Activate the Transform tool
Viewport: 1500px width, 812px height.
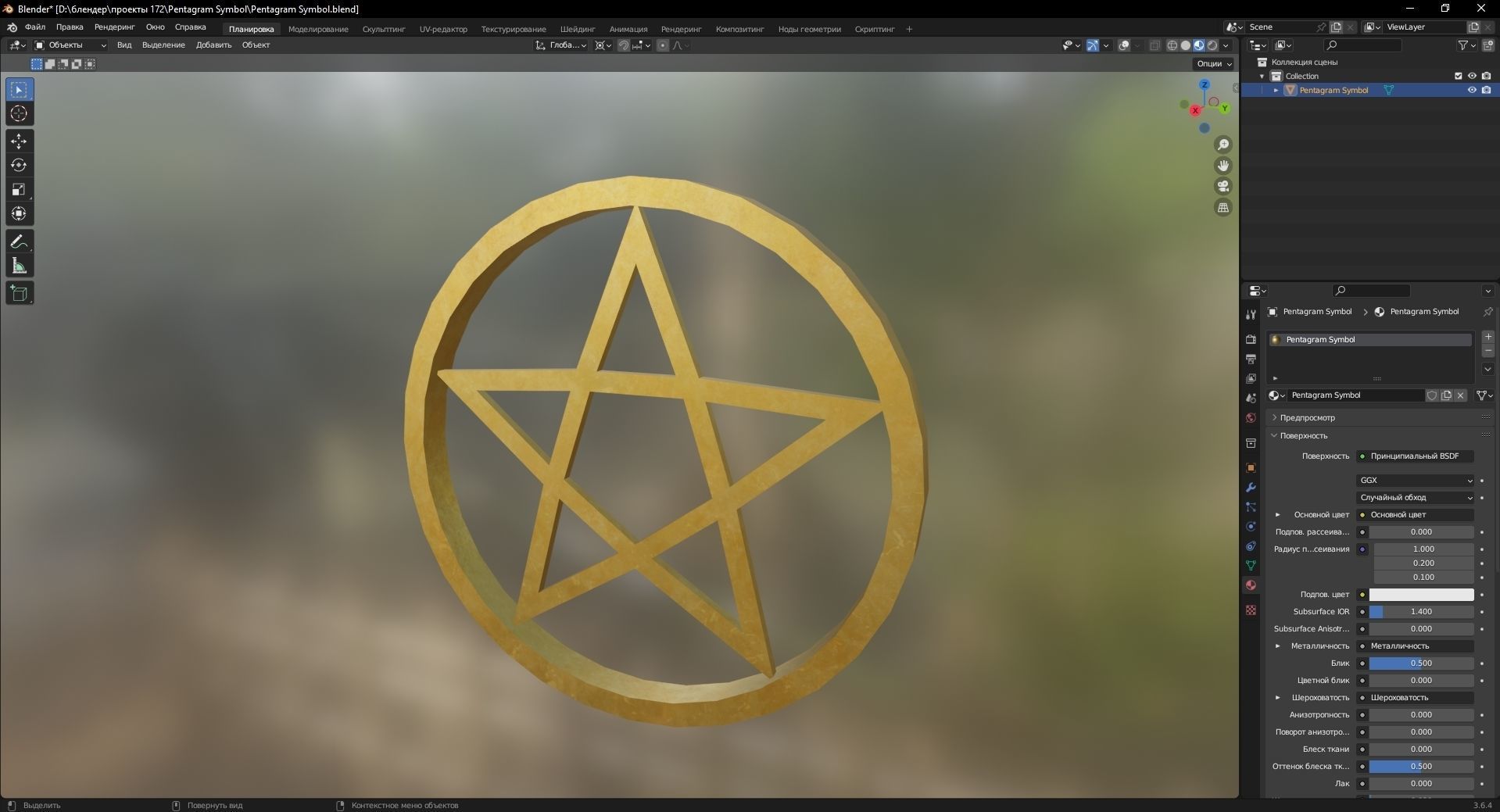pyautogui.click(x=19, y=213)
